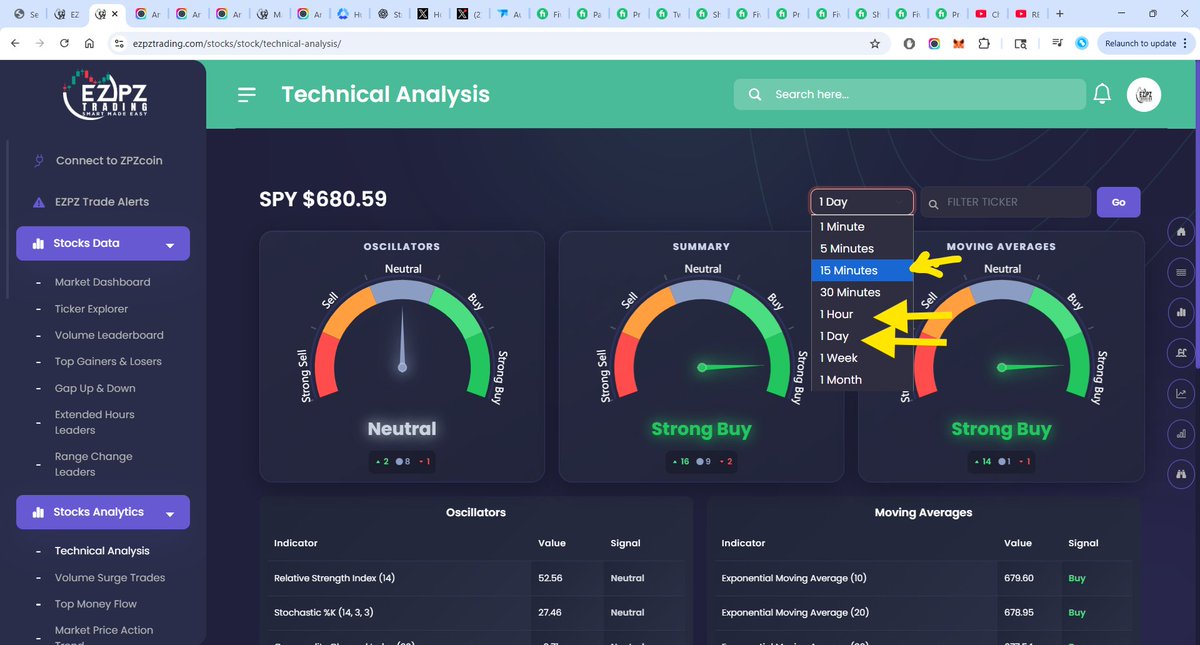Image resolution: width=1200 pixels, height=645 pixels.
Task: Switch to the first YouTube browser tab
Action: click(x=987, y=14)
